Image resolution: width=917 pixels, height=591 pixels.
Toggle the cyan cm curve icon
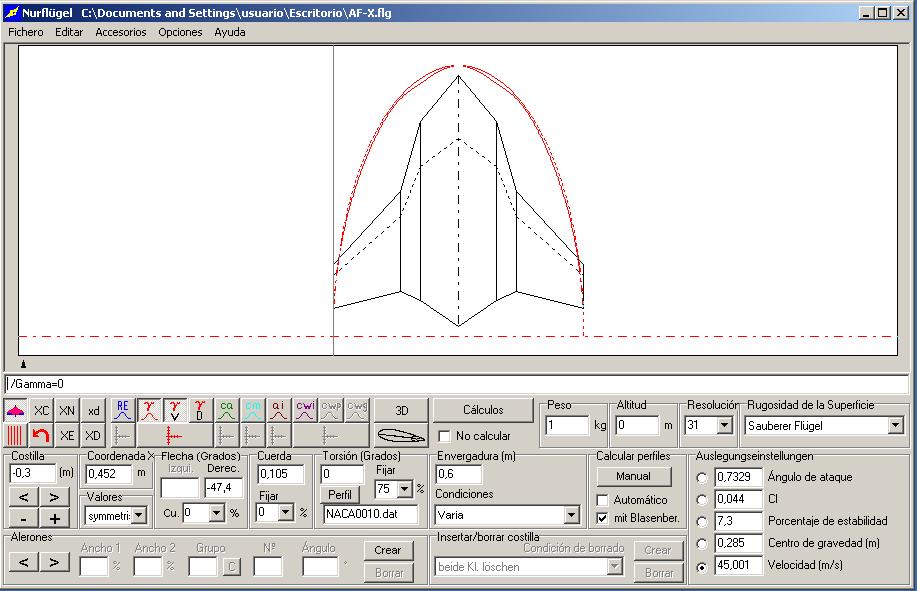[x=253, y=411]
